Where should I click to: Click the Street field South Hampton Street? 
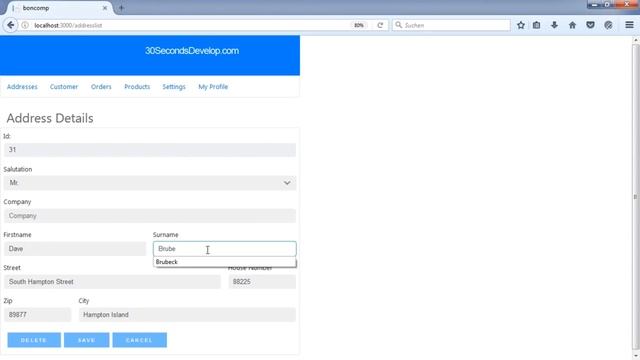click(x=112, y=282)
